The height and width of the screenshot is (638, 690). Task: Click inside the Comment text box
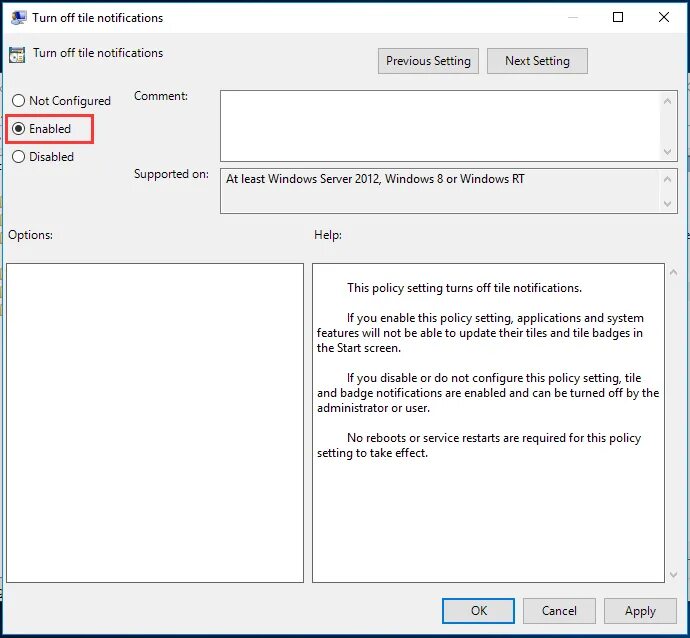click(x=440, y=126)
